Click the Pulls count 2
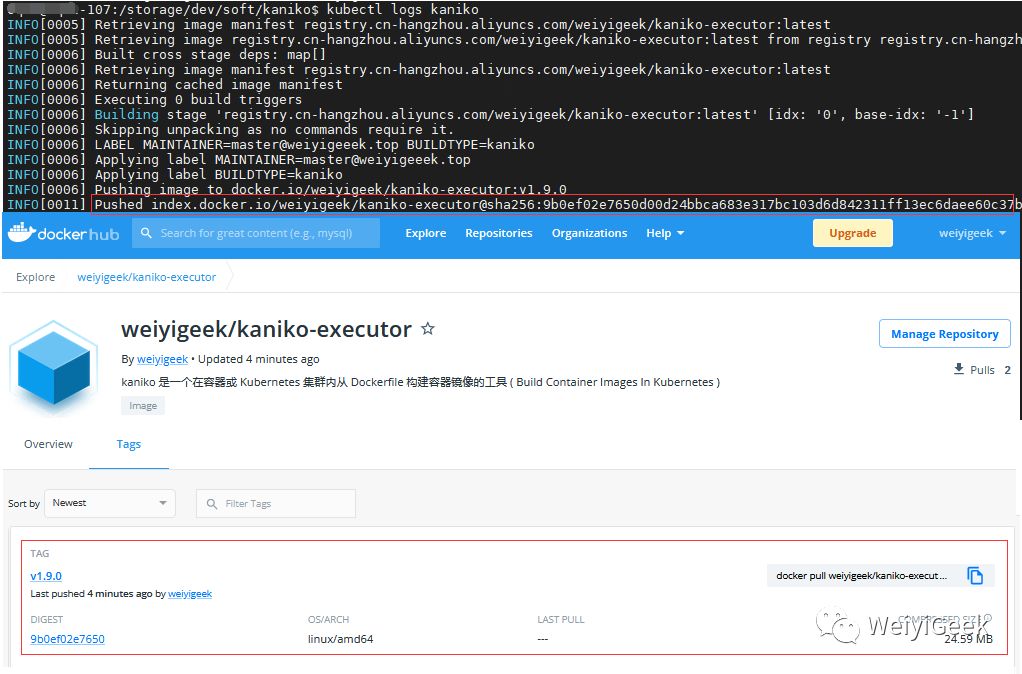This screenshot has height=674, width=1022. (1007, 370)
